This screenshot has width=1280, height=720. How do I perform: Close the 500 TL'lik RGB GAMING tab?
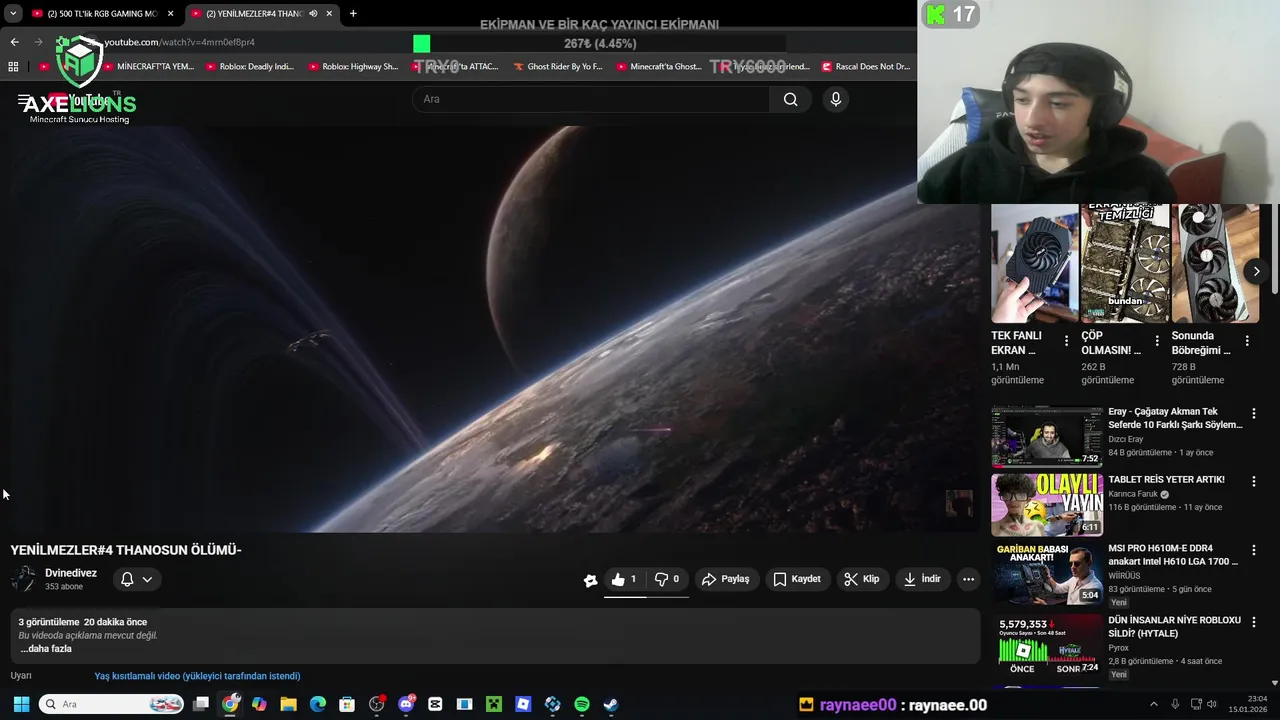170,14
